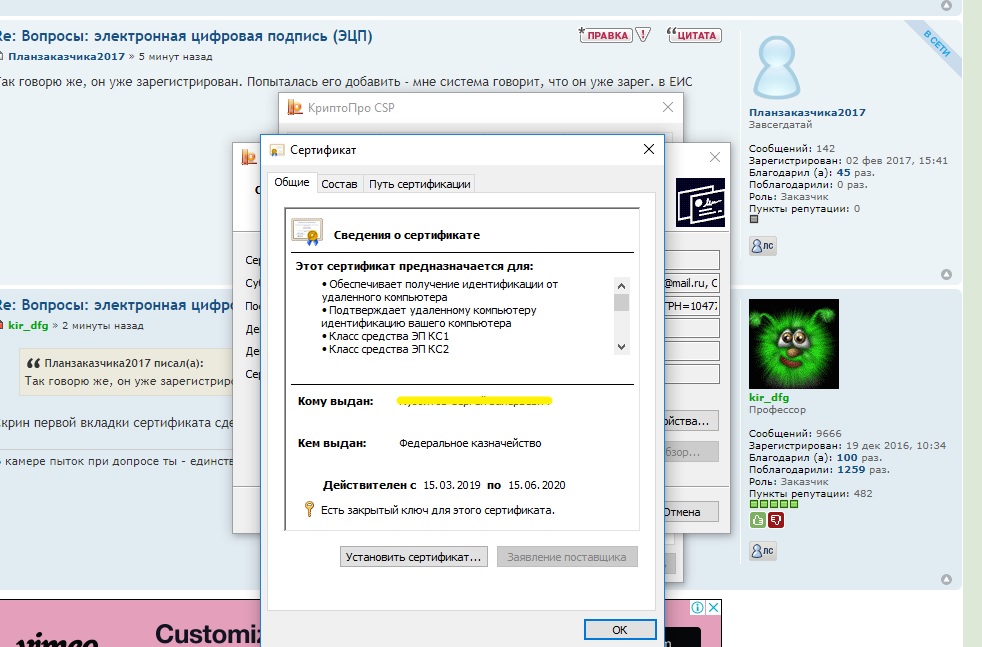Viewport: 982px width, 647px height.
Task: Click the thumbs-down reputation icon for kir_dfg
Action: pos(776,520)
